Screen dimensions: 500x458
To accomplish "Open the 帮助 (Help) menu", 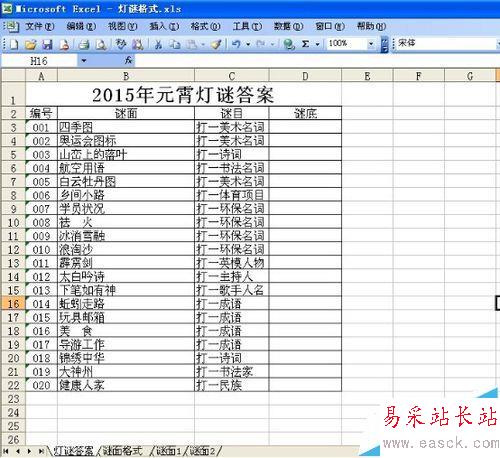I will click(371, 26).
